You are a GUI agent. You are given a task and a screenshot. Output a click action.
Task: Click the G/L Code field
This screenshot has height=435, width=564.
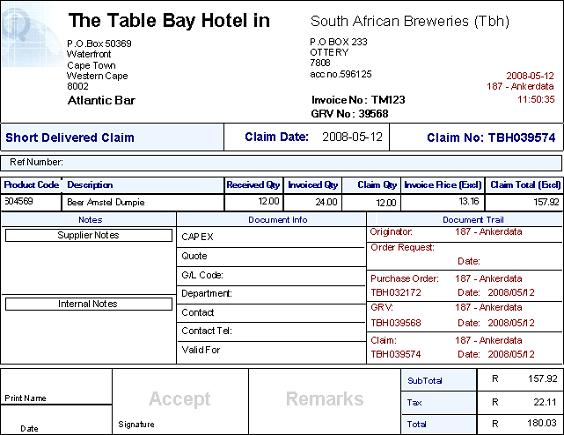click(272, 276)
